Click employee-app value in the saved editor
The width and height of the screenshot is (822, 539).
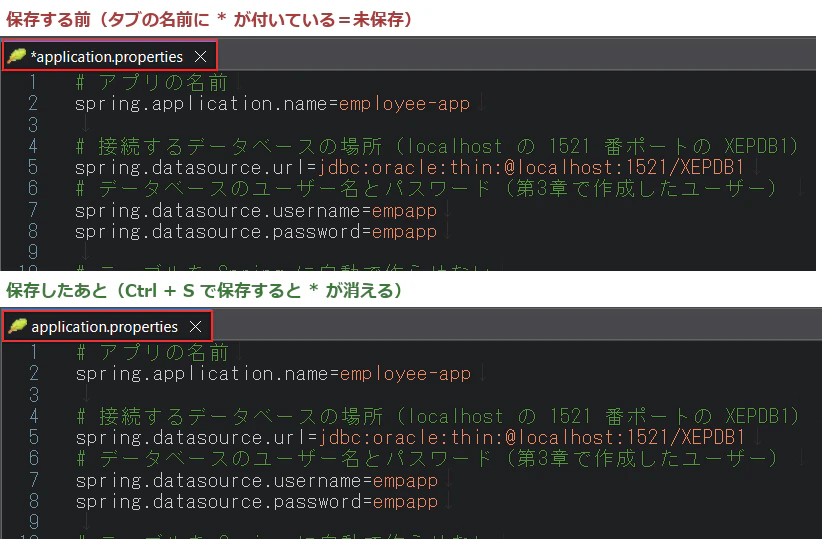pos(405,374)
